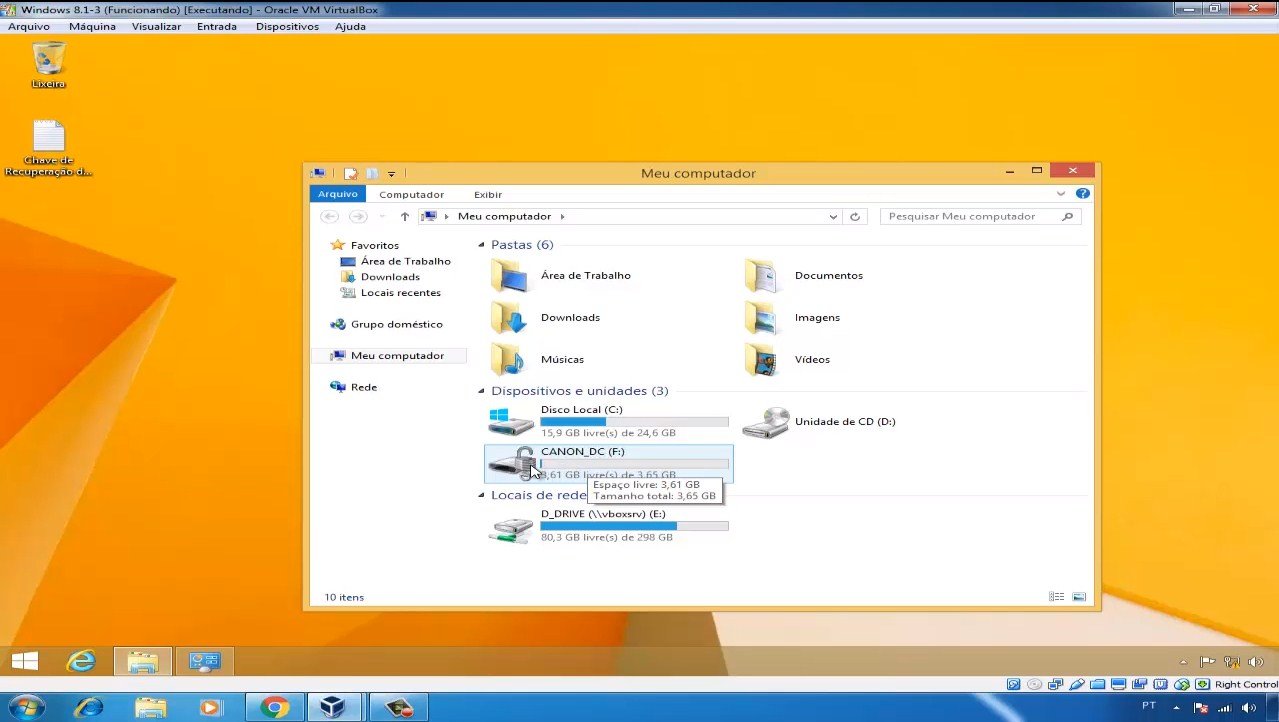Click the Forward navigation arrow in Explorer
The width and height of the screenshot is (1279, 722).
(x=358, y=216)
